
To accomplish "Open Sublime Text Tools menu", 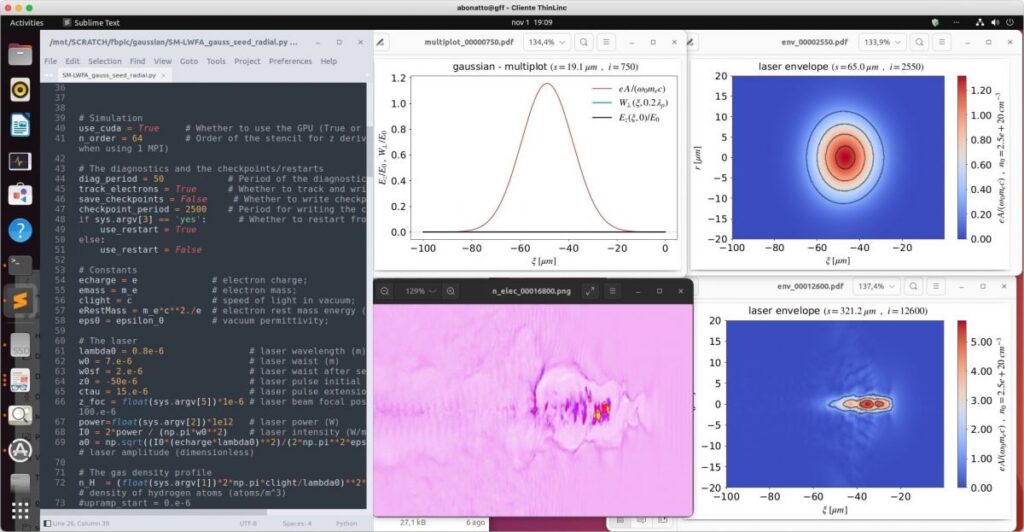I will coord(216,61).
